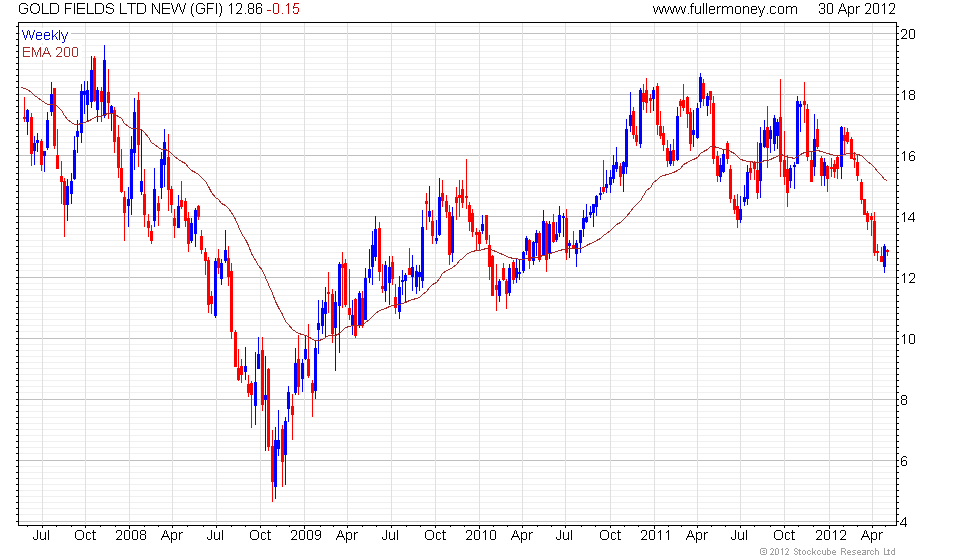
Task: Click the Oct label right before 2009
Action: point(260,536)
